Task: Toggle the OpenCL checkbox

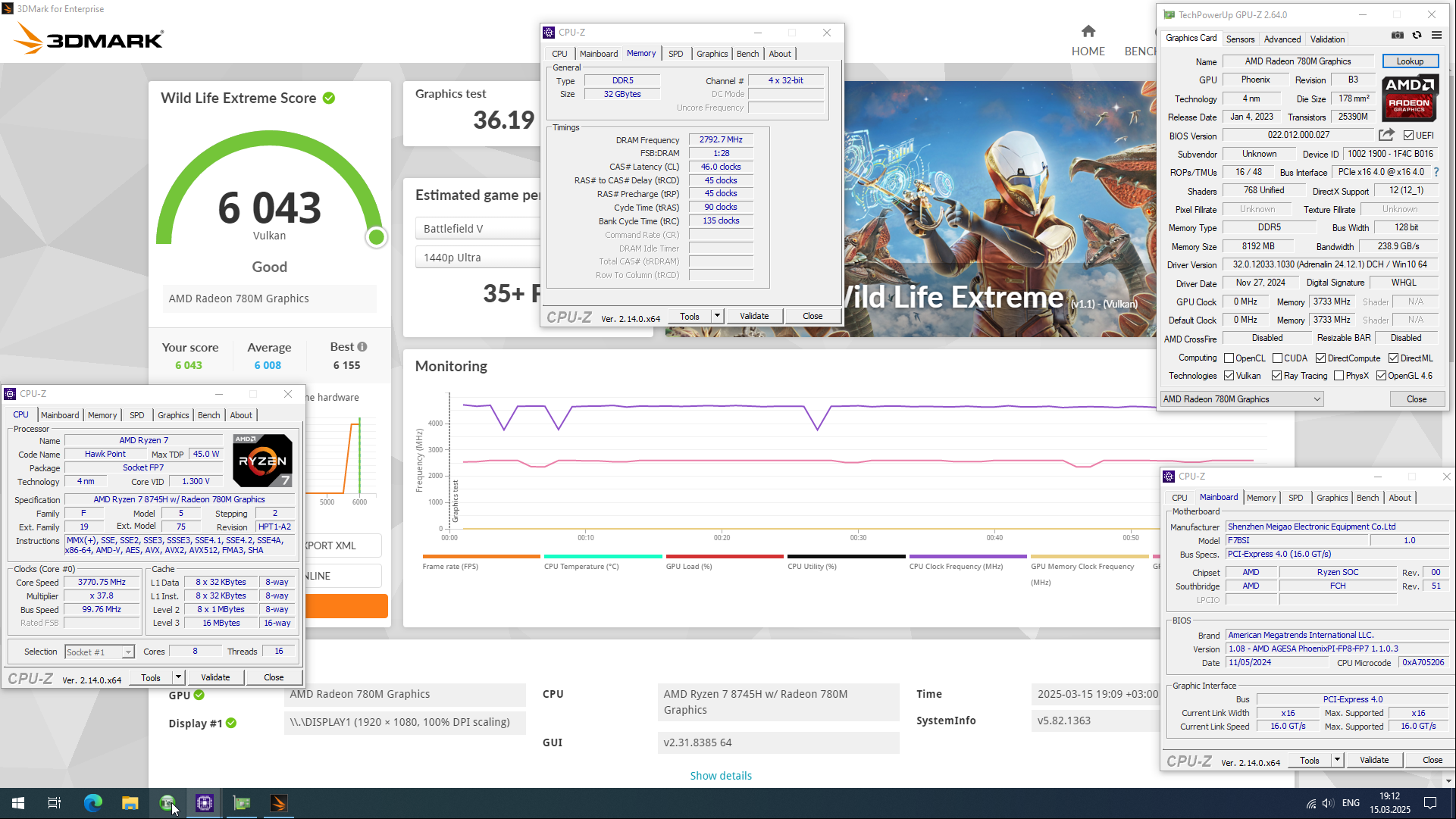Action: coord(1229,358)
